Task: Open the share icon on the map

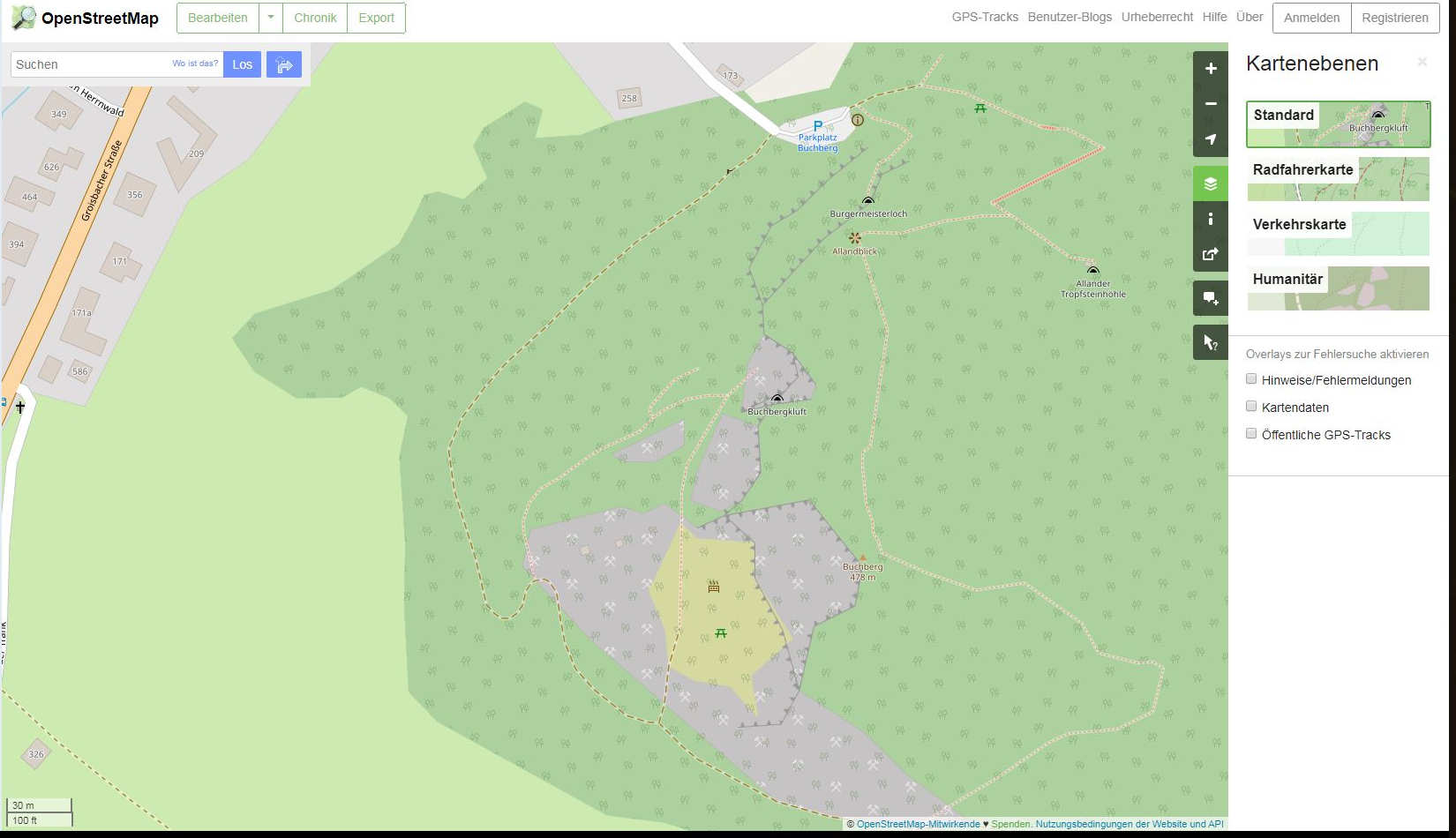Action: [x=1211, y=254]
